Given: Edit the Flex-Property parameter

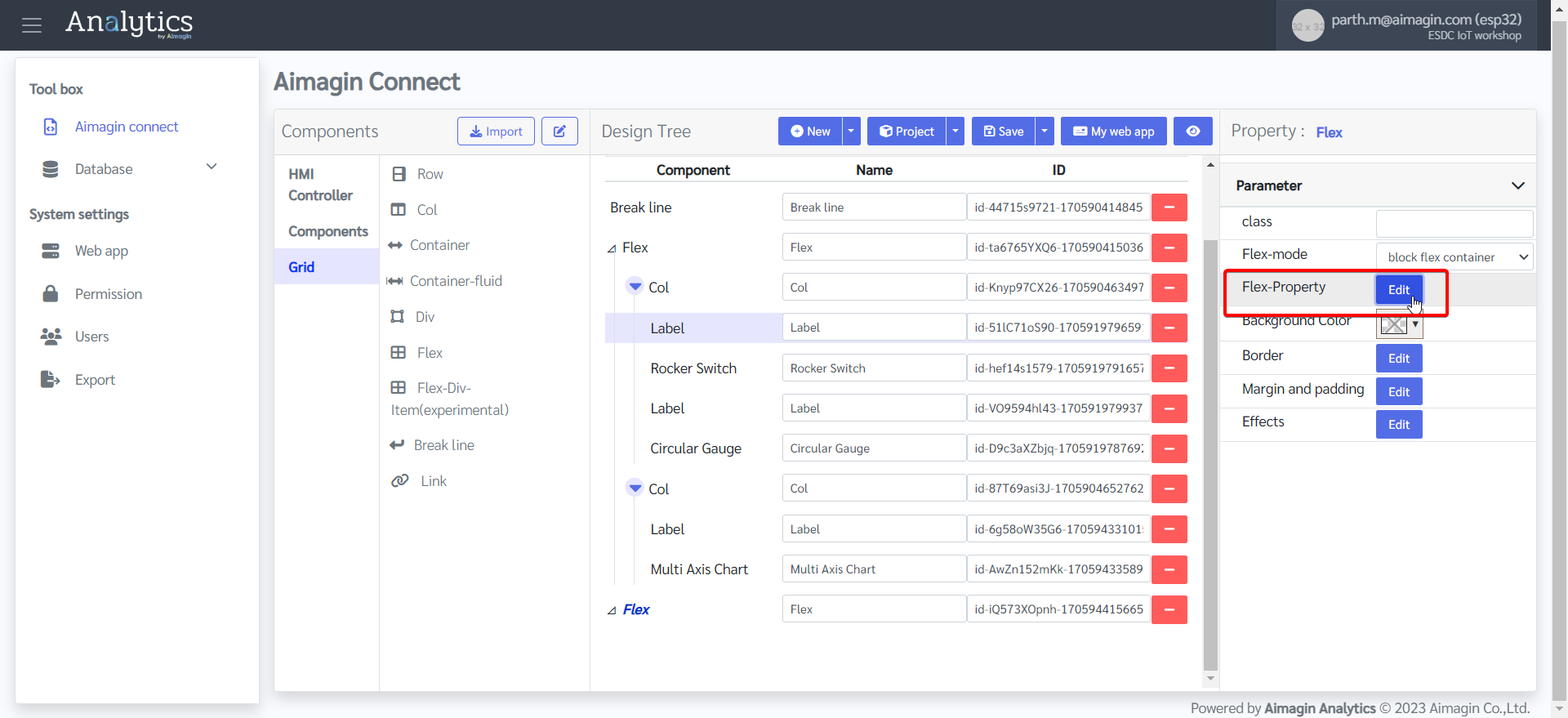Looking at the screenshot, I should click(1399, 290).
